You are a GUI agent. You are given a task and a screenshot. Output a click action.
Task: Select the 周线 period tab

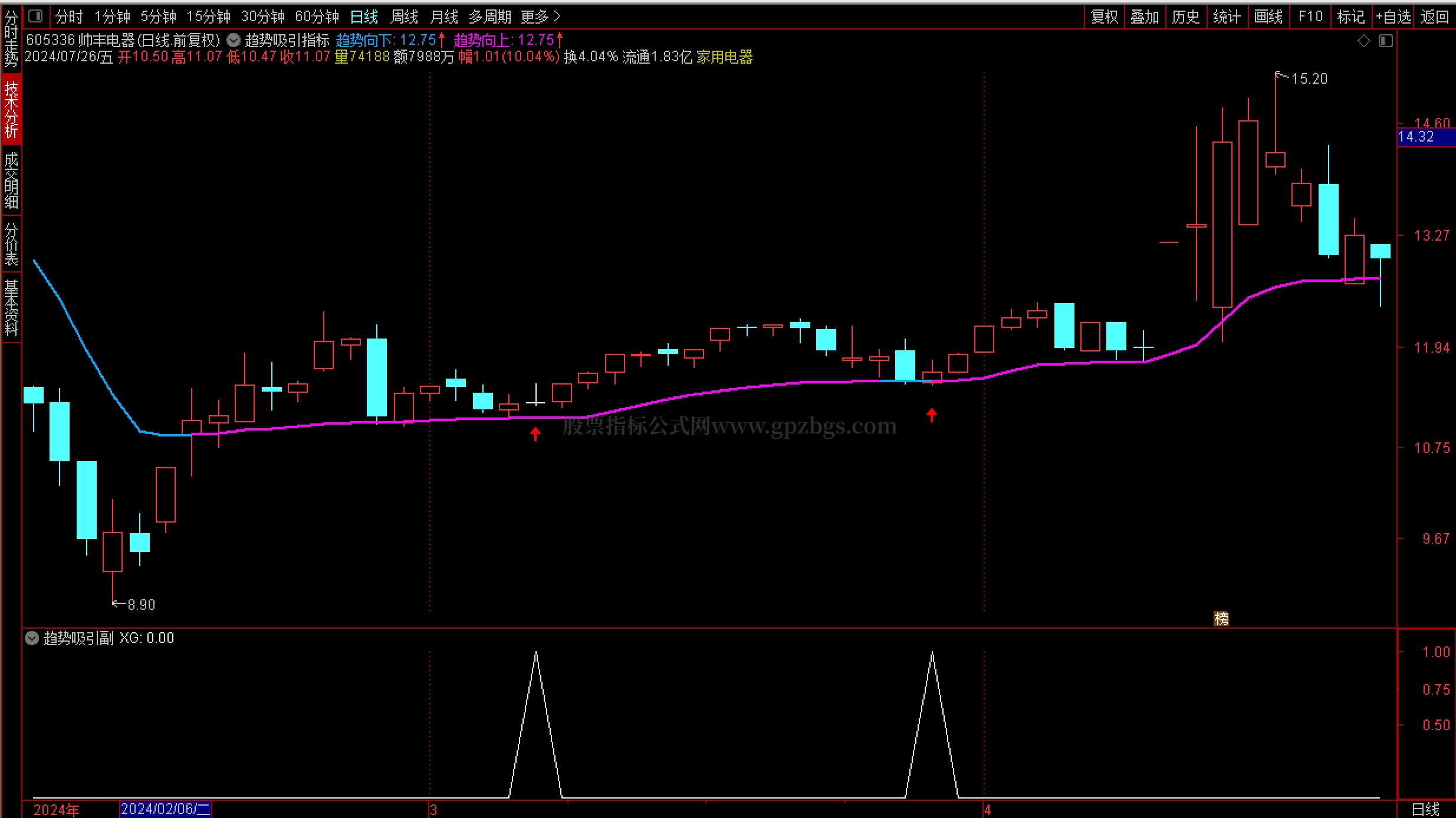click(x=404, y=17)
